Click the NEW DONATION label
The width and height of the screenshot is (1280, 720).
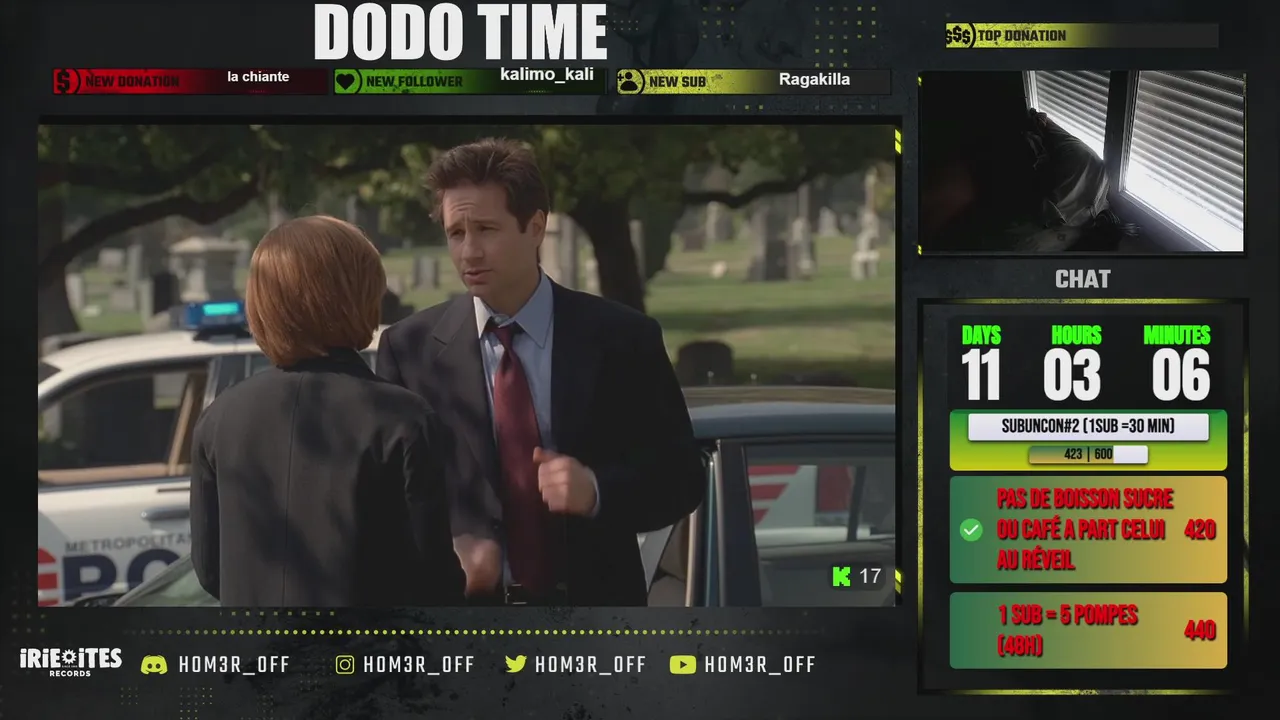(133, 81)
